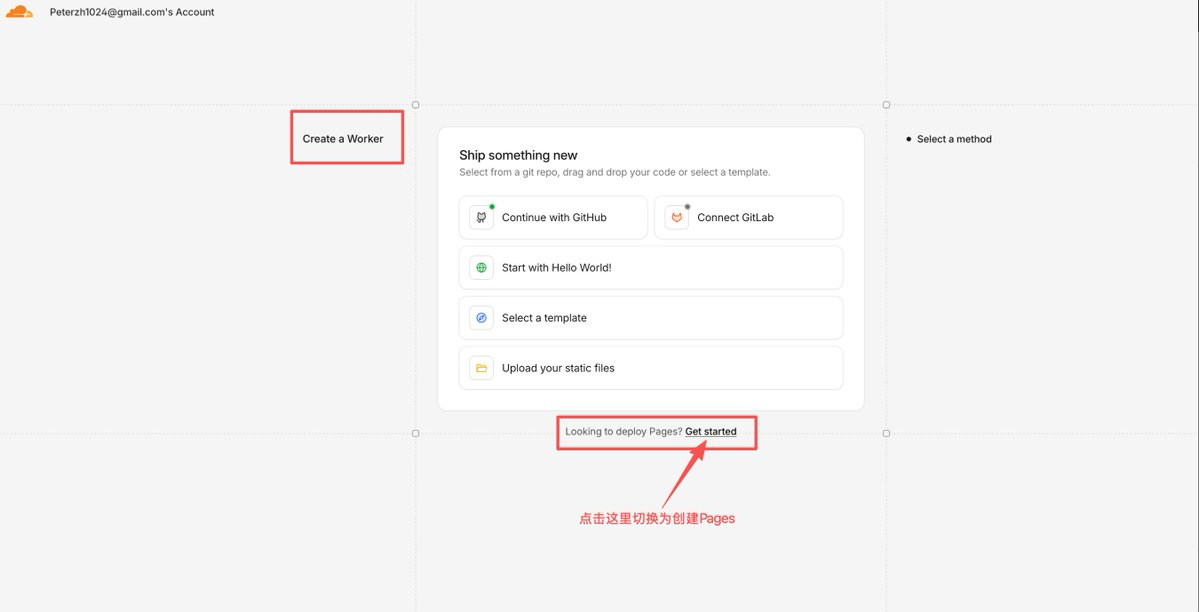Click the green status dot on GitHub icon

pos(492,207)
